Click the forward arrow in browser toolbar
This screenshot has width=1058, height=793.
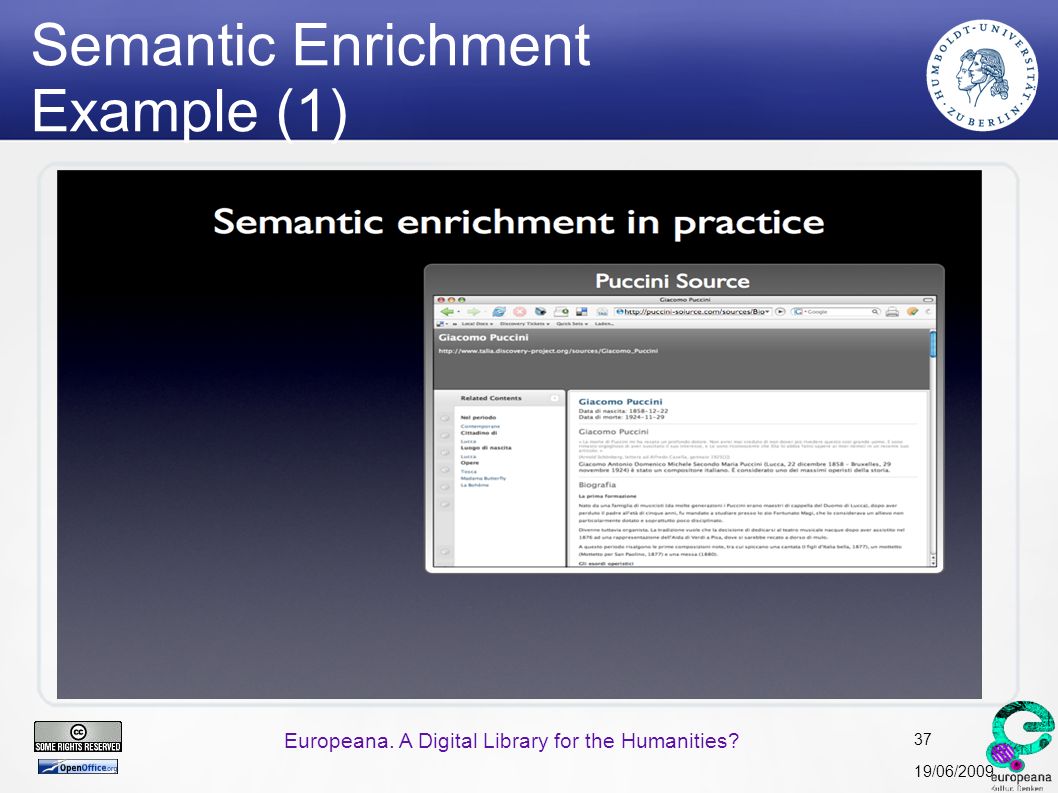[x=474, y=312]
